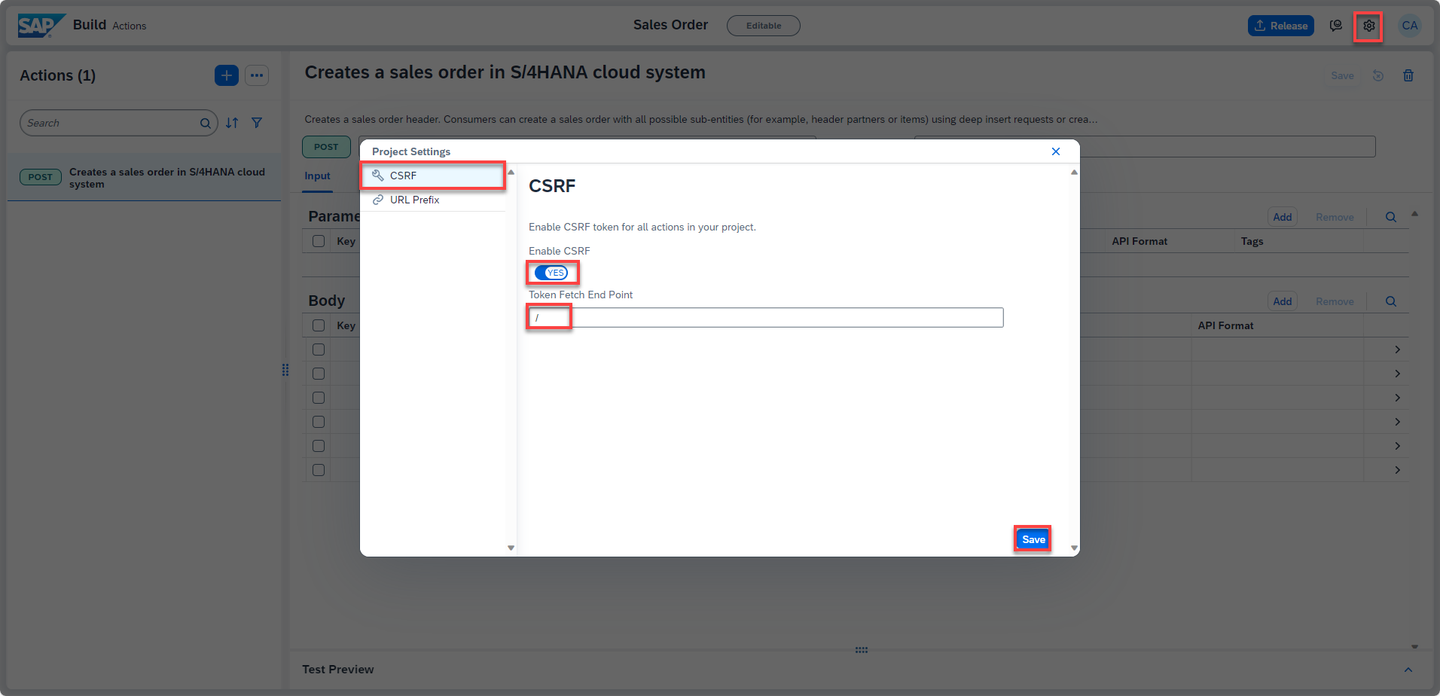Expand the Test Preview panel
This screenshot has width=1440, height=696.
(1408, 670)
